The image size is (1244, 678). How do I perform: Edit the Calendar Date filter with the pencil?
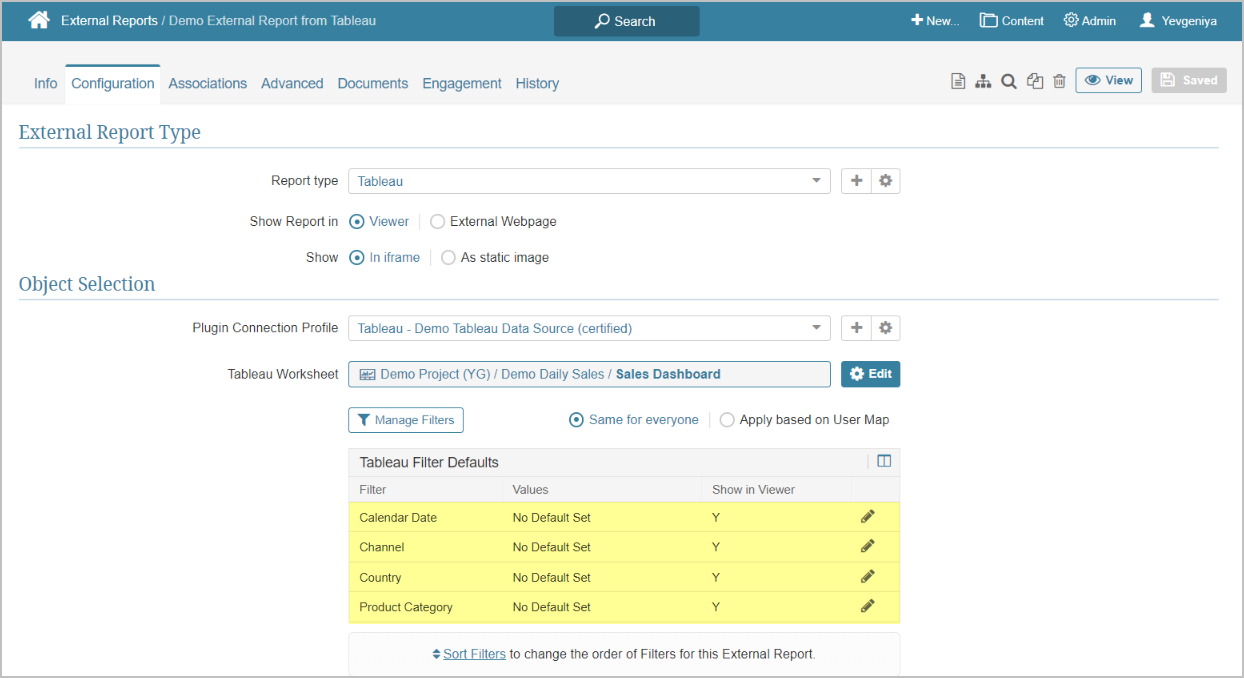point(867,517)
